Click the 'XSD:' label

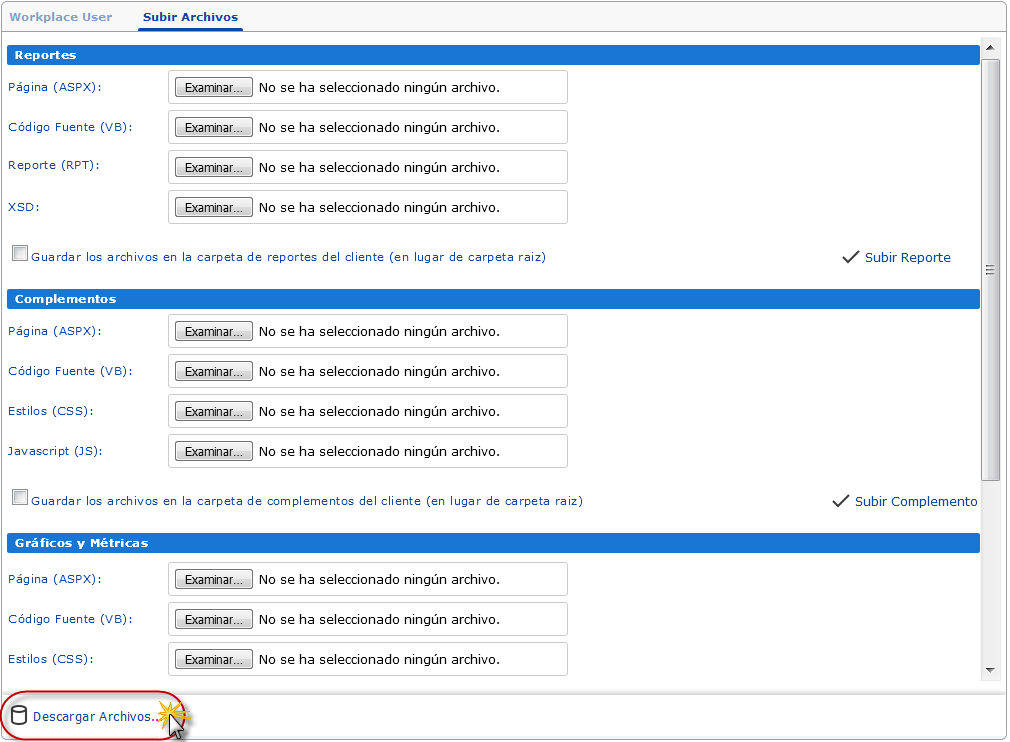click(x=24, y=207)
